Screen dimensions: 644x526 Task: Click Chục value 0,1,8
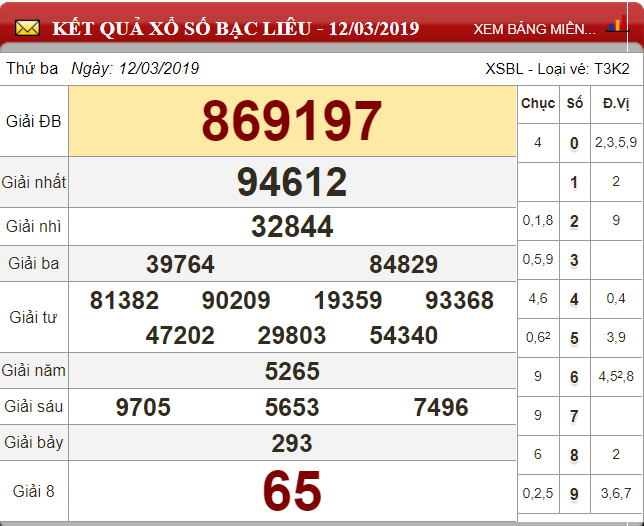[x=538, y=221]
